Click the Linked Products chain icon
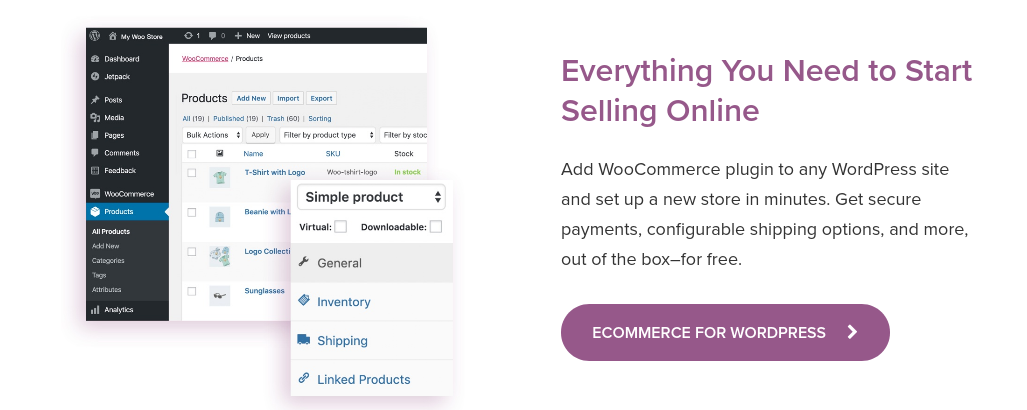 303,378
